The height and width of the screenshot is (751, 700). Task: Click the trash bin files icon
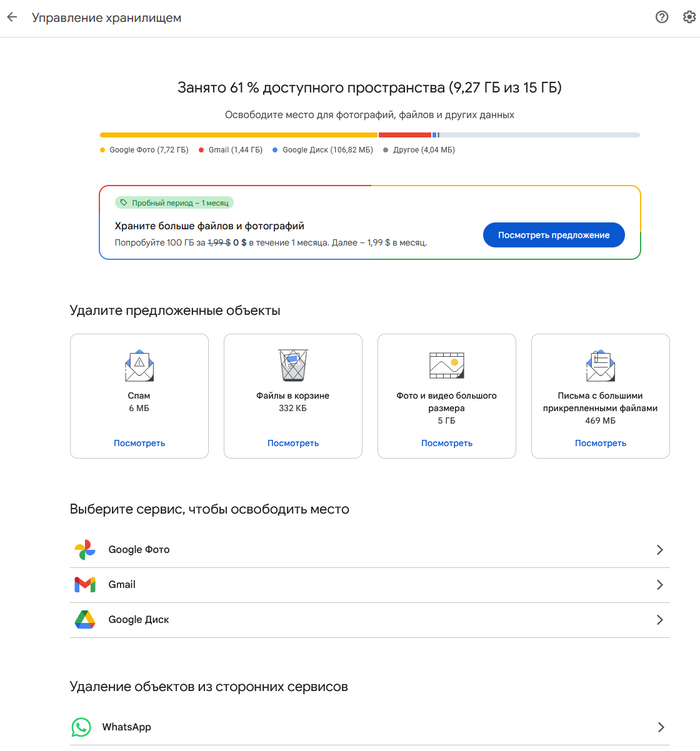(x=293, y=365)
